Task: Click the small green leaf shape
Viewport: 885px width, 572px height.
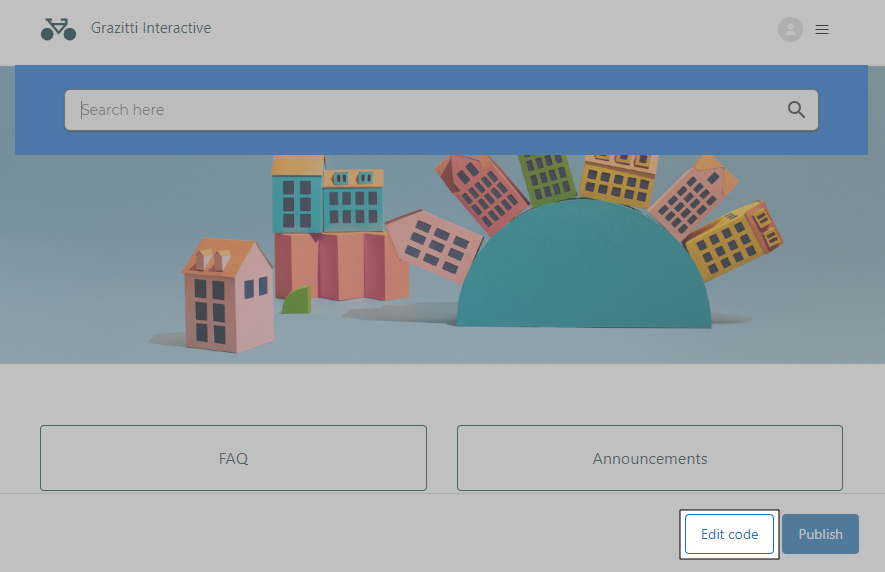Action: [297, 300]
